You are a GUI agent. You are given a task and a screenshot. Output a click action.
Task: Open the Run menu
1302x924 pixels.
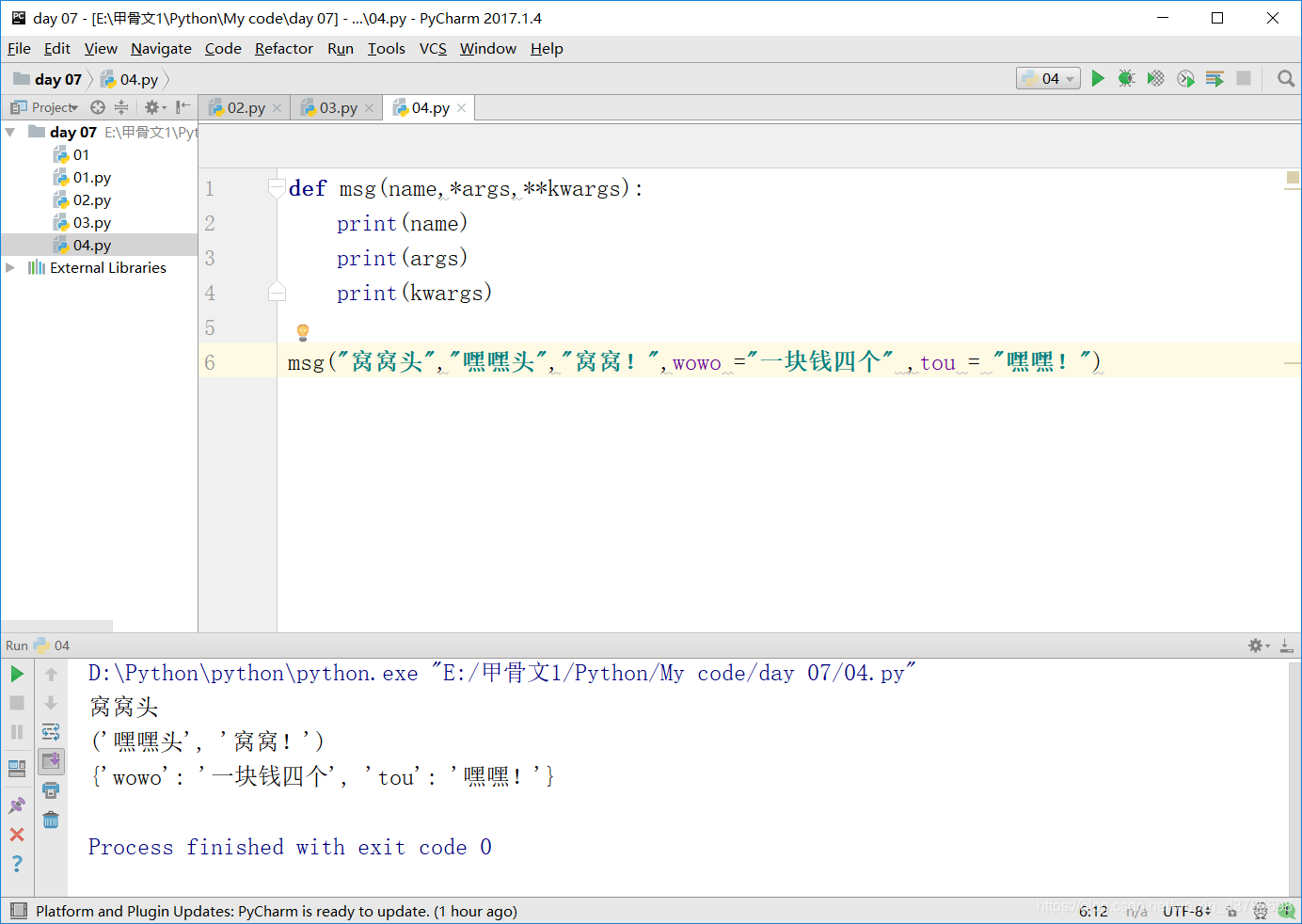[341, 49]
